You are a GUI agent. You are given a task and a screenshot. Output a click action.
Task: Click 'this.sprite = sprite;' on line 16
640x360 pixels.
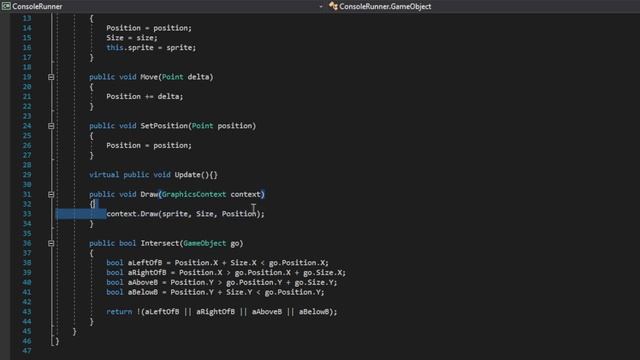click(x=151, y=47)
